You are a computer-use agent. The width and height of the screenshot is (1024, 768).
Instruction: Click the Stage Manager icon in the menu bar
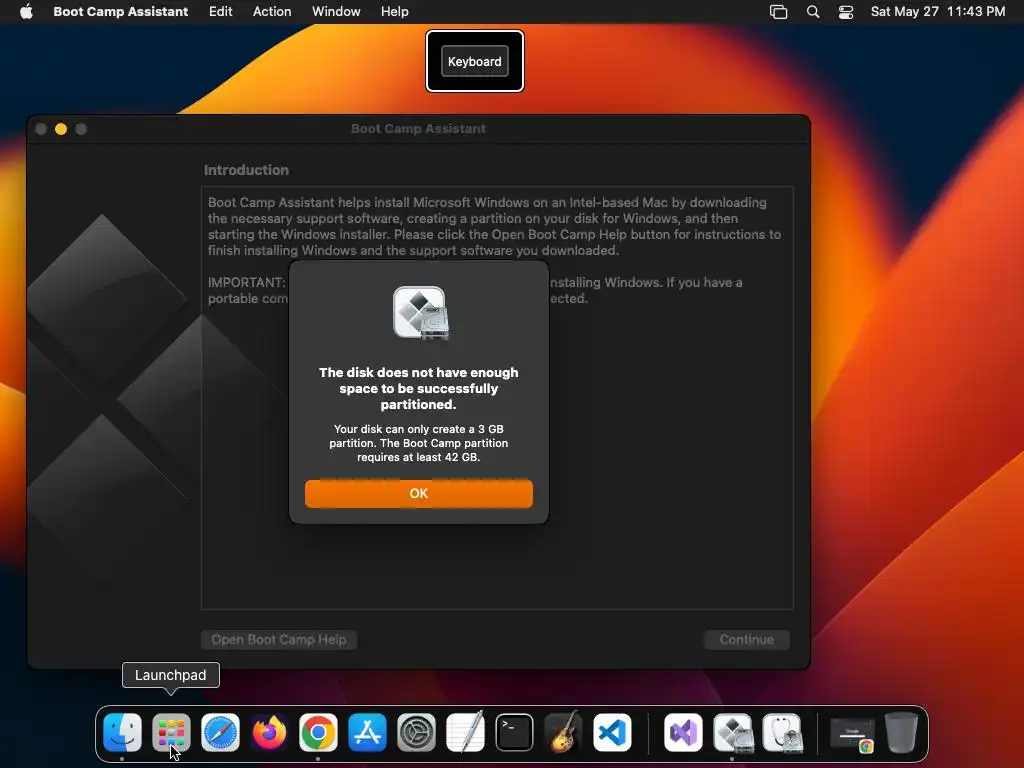pyautogui.click(x=778, y=11)
